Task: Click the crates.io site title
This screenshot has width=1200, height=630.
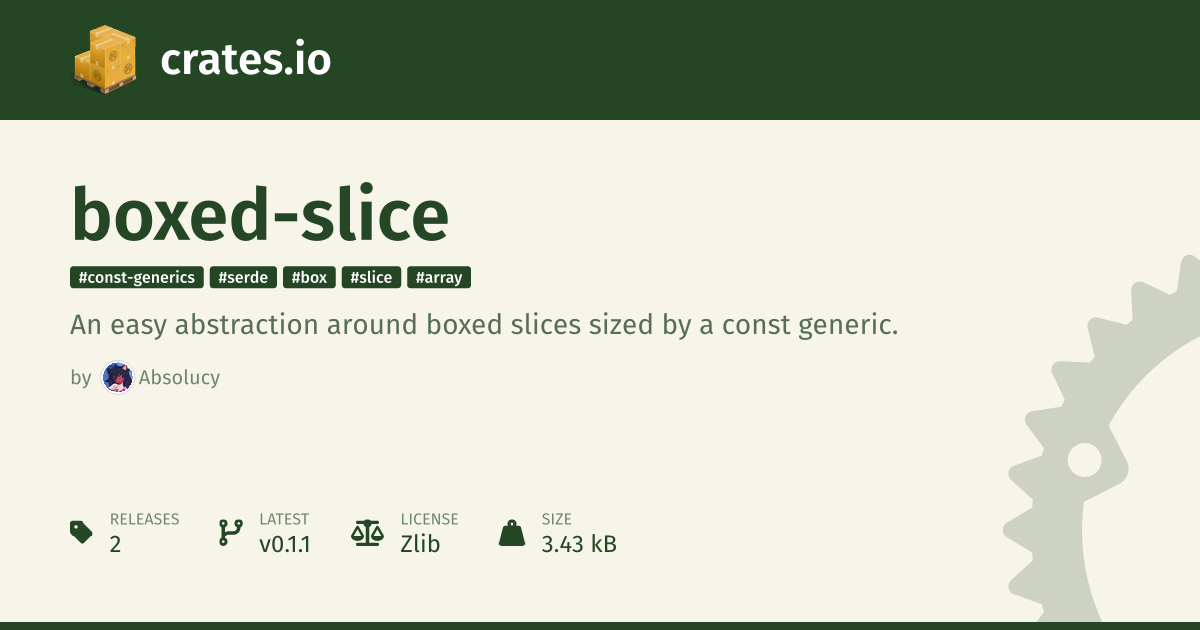Action: click(245, 60)
